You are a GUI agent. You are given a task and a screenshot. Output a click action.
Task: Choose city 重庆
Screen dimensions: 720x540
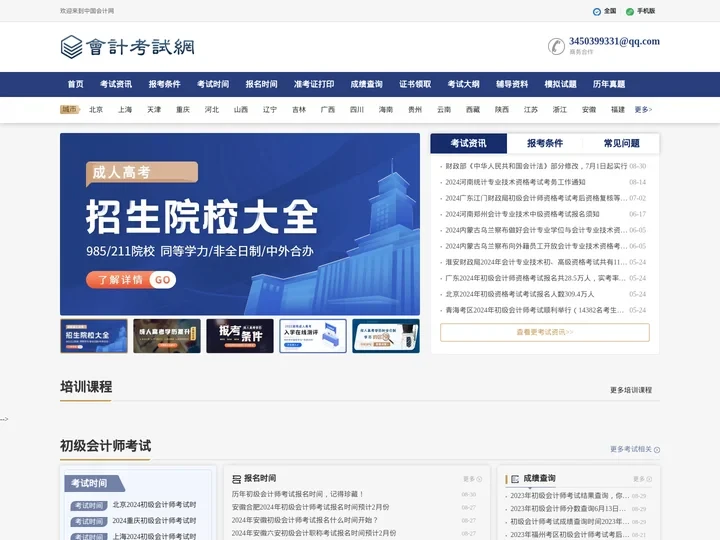tap(183, 109)
